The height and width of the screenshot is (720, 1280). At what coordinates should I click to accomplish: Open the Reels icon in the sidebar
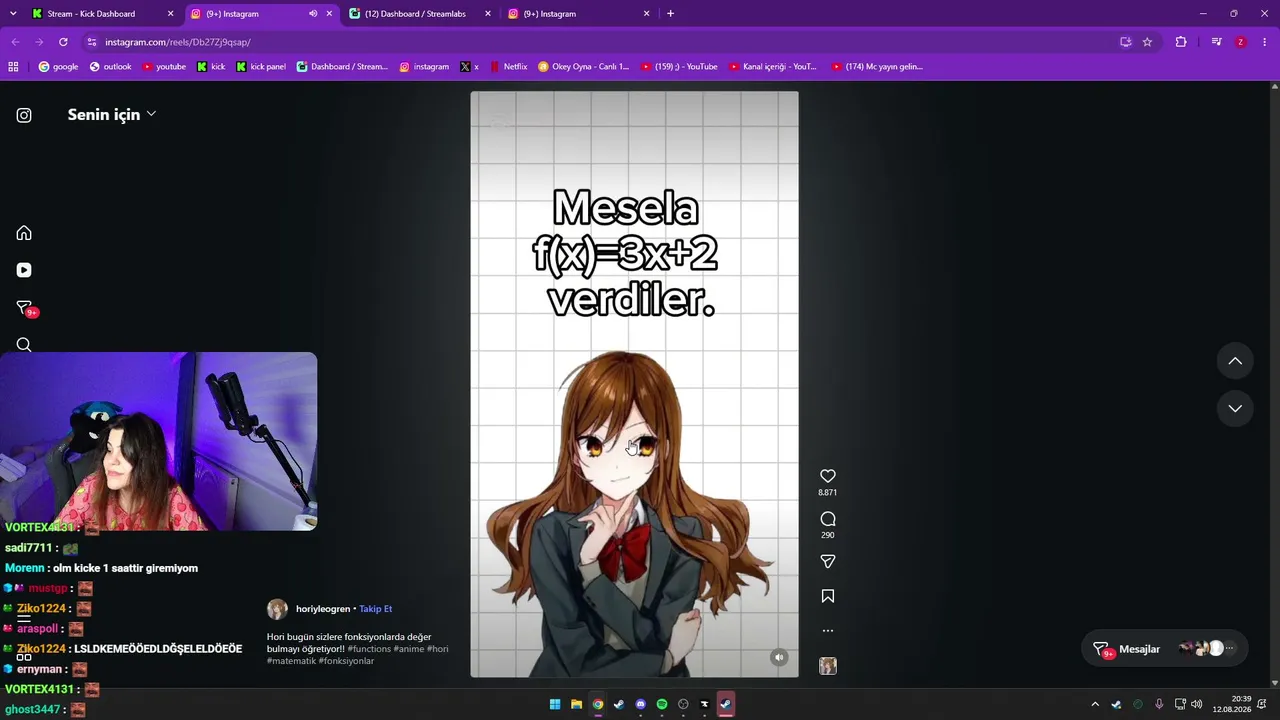[24, 270]
